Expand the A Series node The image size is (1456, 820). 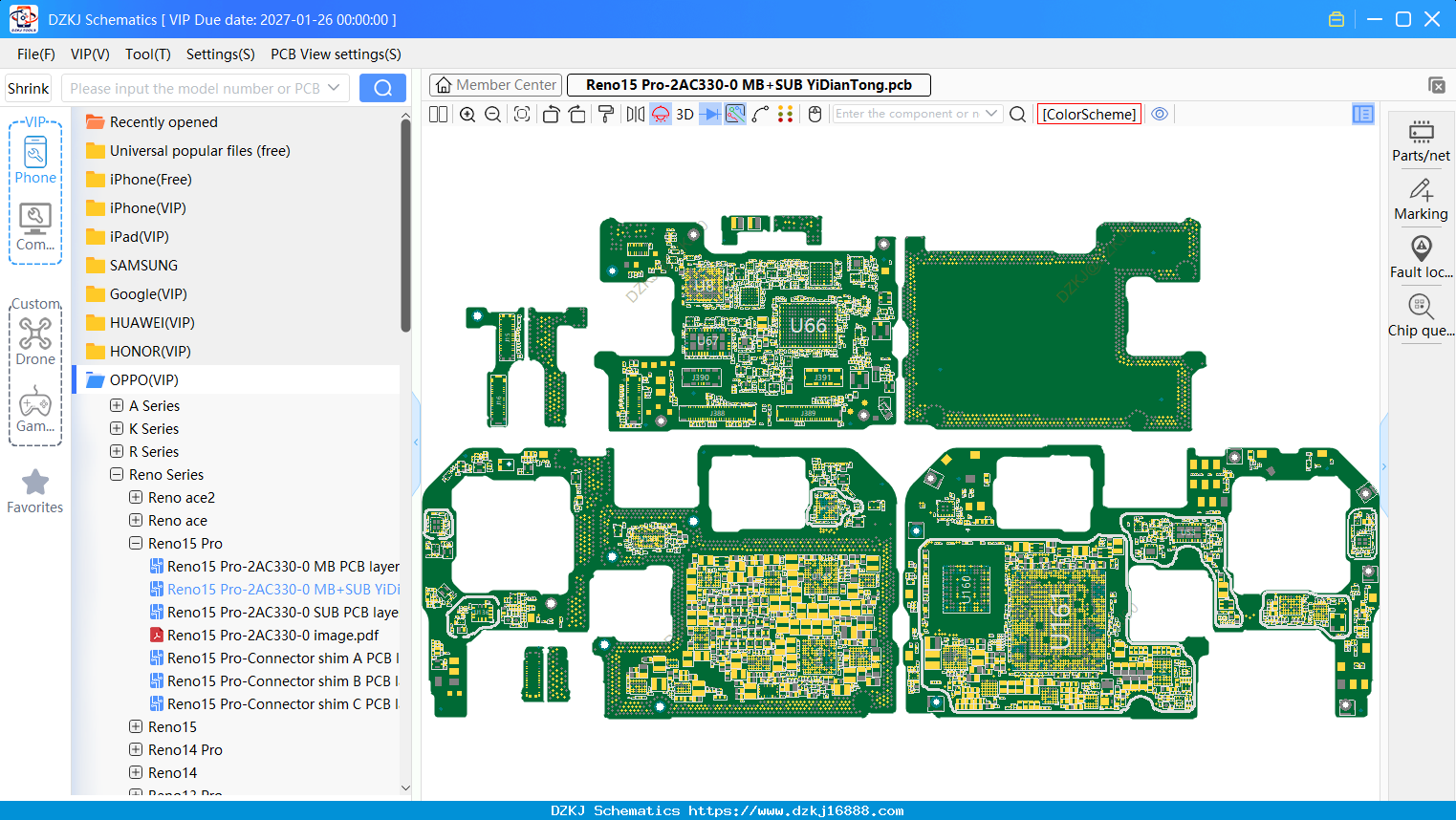(117, 405)
